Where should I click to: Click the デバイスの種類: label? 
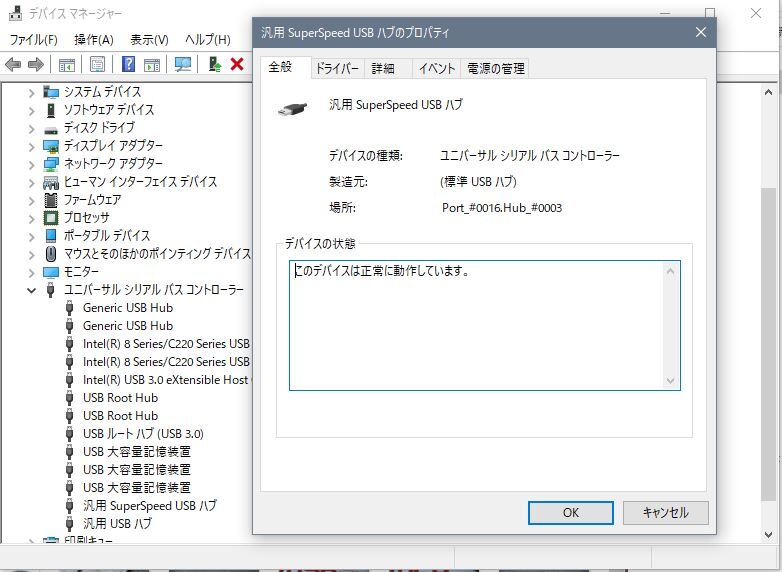pos(366,156)
